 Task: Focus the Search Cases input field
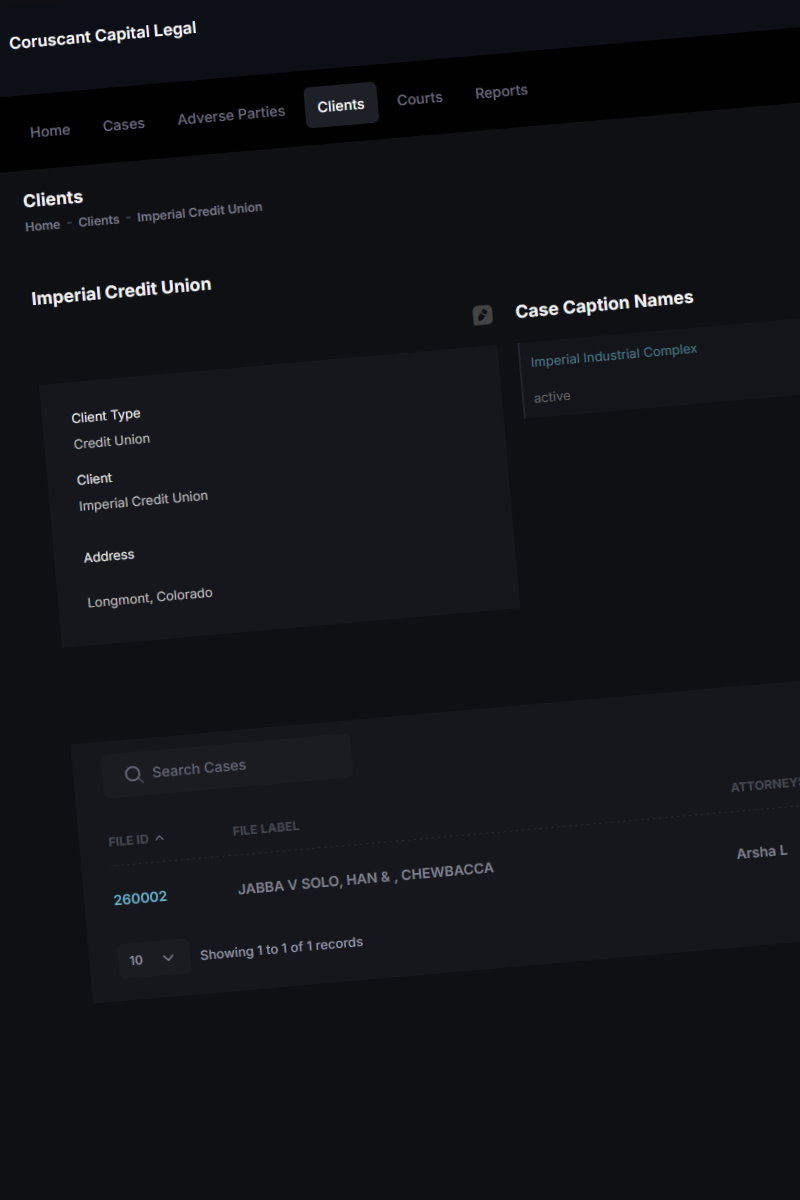click(x=227, y=766)
